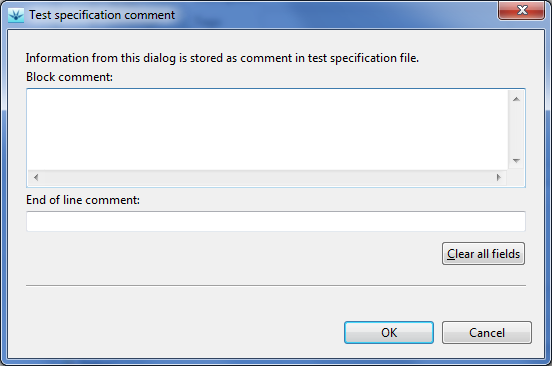Image resolution: width=552 pixels, height=366 pixels.
Task: Confirm the dialog with OK
Action: pos(389,333)
